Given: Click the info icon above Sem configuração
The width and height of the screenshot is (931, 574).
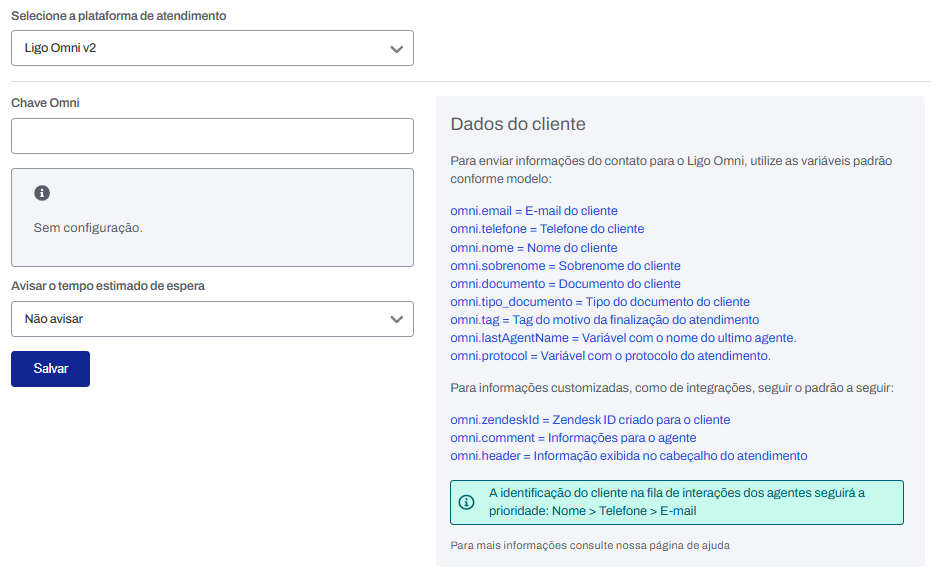Looking at the screenshot, I should point(42,193).
